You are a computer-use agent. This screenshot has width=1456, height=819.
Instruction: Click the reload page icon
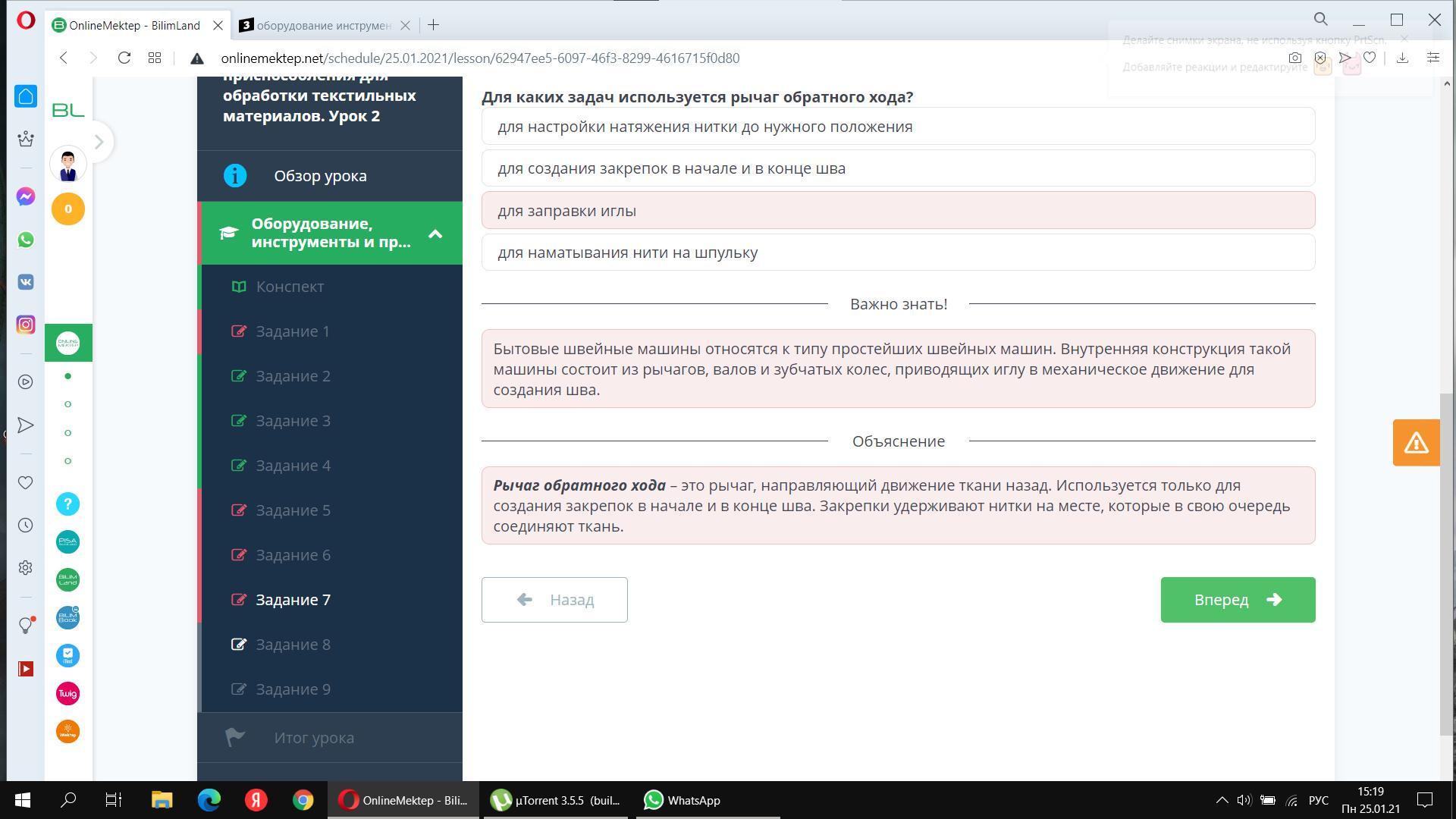[124, 58]
